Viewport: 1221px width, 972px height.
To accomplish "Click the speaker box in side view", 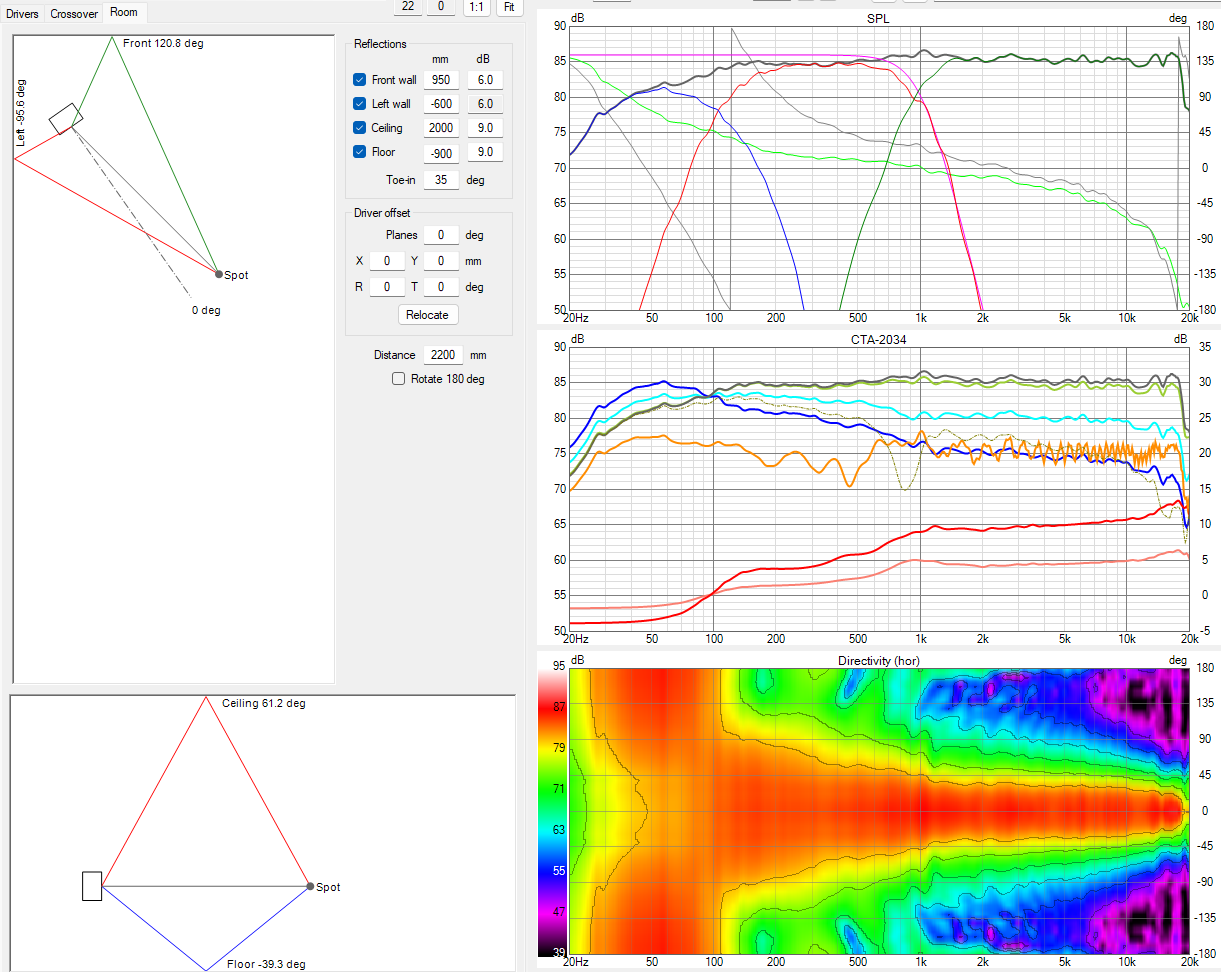I will coord(92,886).
